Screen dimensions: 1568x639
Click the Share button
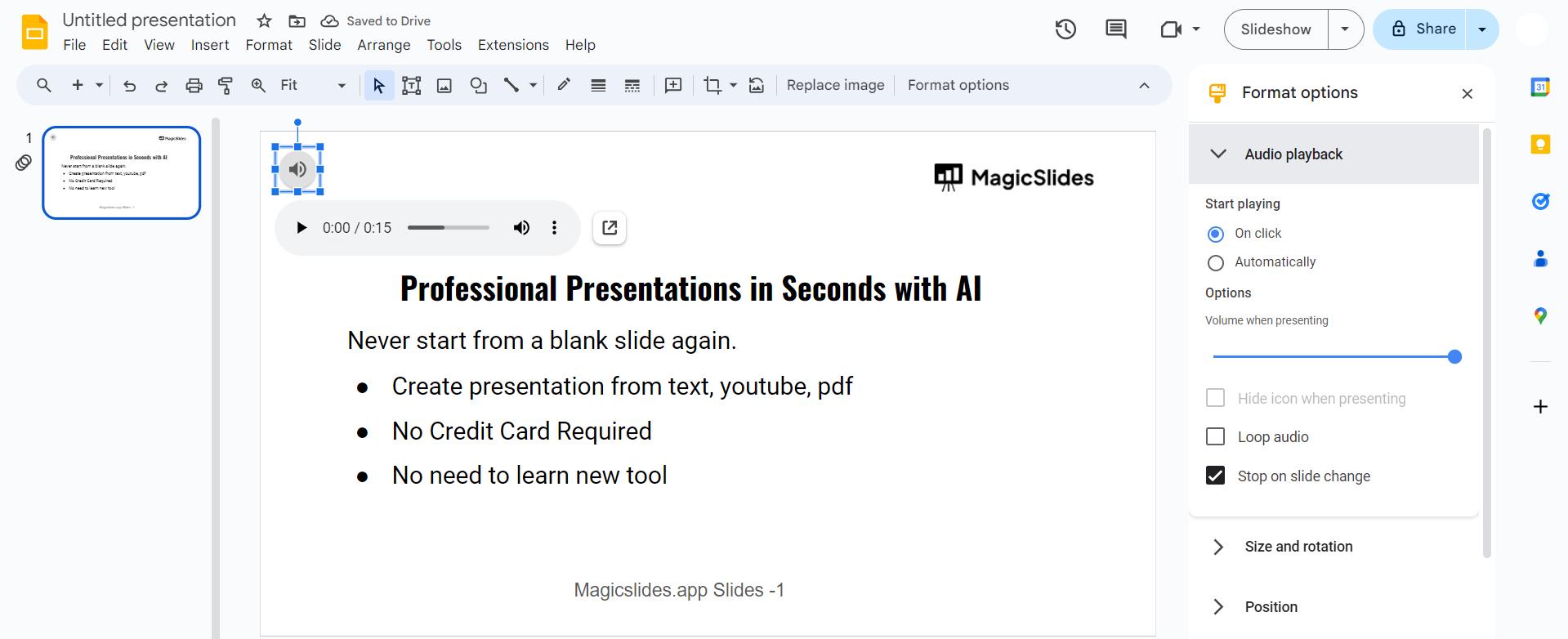click(1420, 29)
